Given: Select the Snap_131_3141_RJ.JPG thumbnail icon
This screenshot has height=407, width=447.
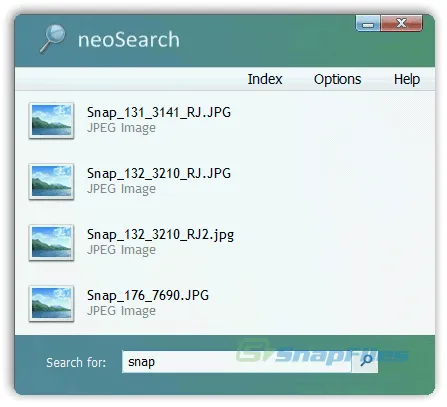Looking at the screenshot, I should [51, 120].
